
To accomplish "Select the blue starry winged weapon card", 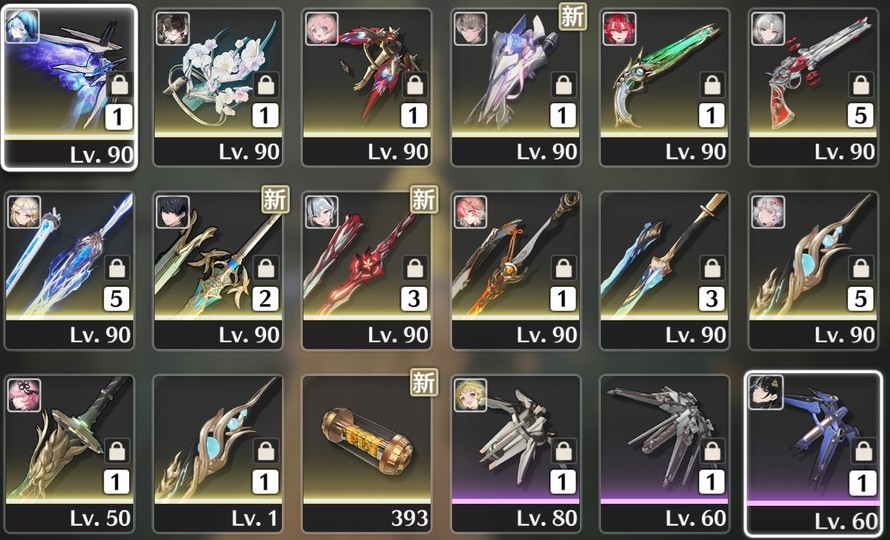I will click(69, 87).
